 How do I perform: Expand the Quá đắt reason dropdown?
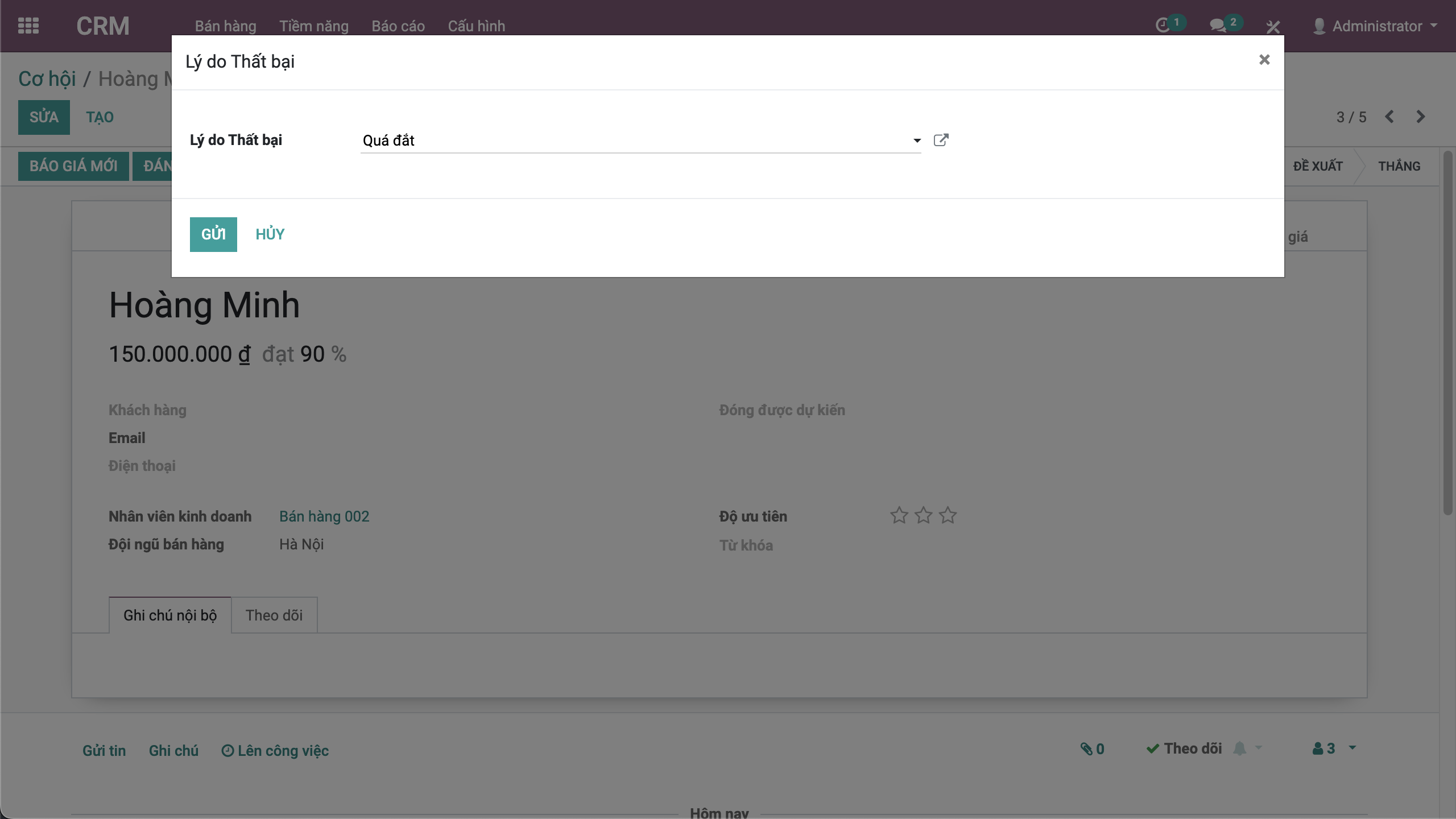[917, 140]
